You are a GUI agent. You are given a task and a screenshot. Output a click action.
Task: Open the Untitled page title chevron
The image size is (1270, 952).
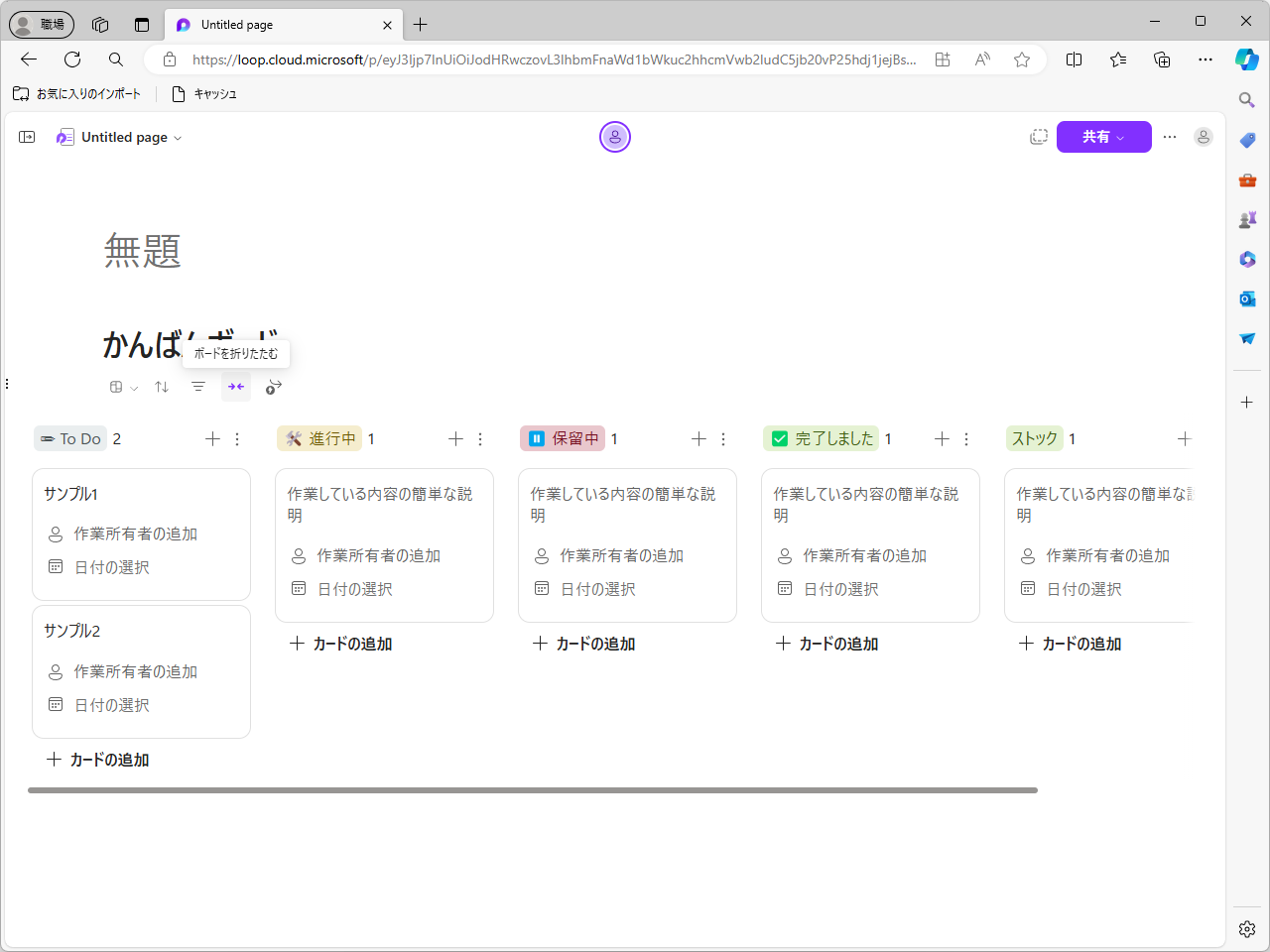(x=177, y=137)
